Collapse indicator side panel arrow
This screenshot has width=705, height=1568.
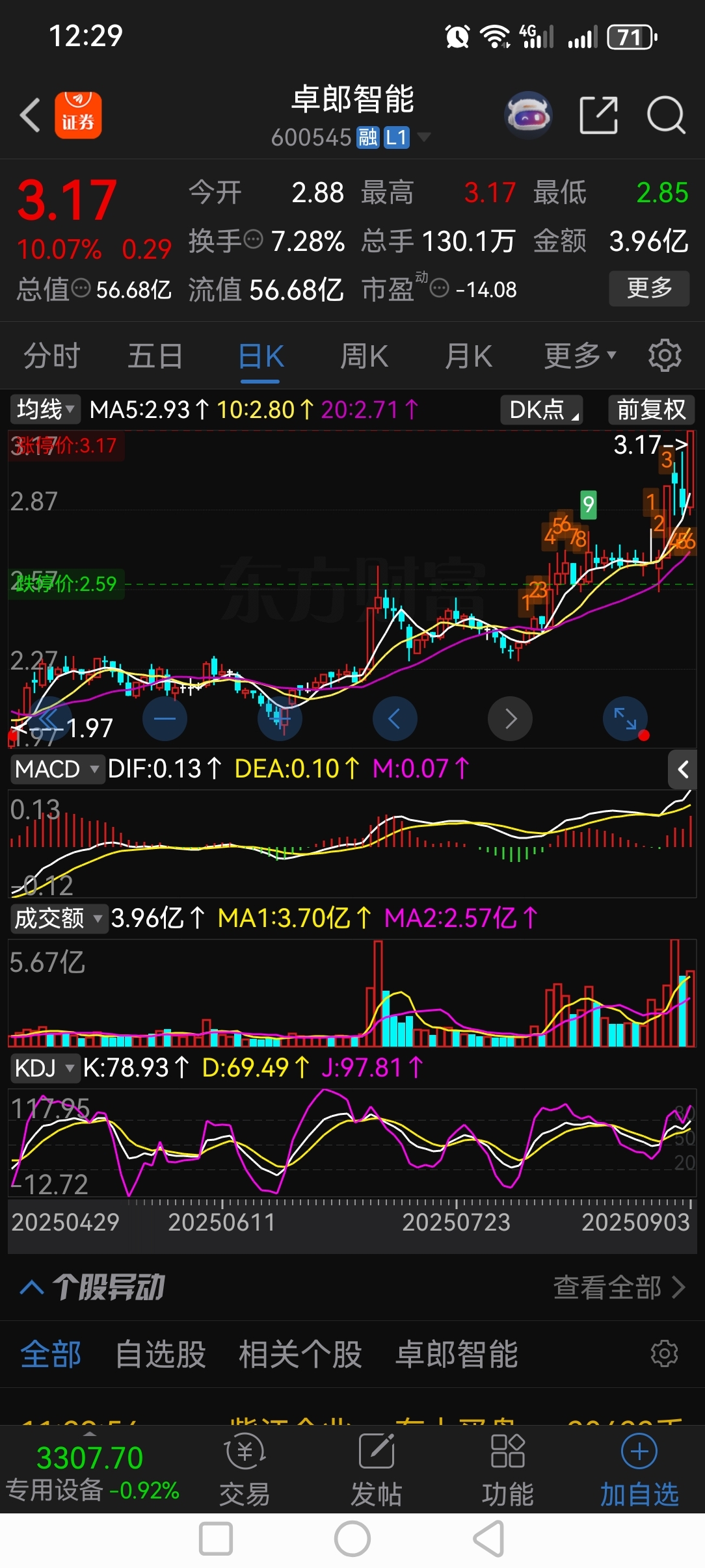point(683,770)
